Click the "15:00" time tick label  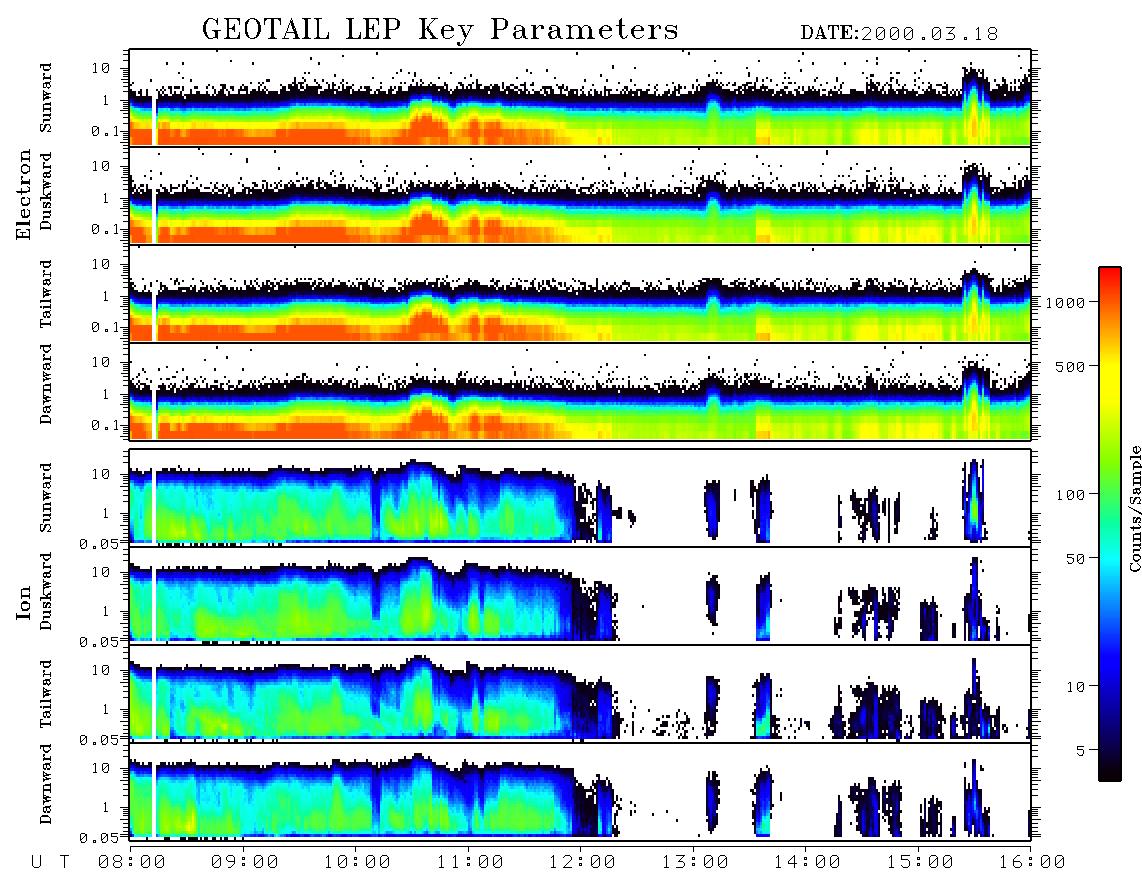click(920, 862)
